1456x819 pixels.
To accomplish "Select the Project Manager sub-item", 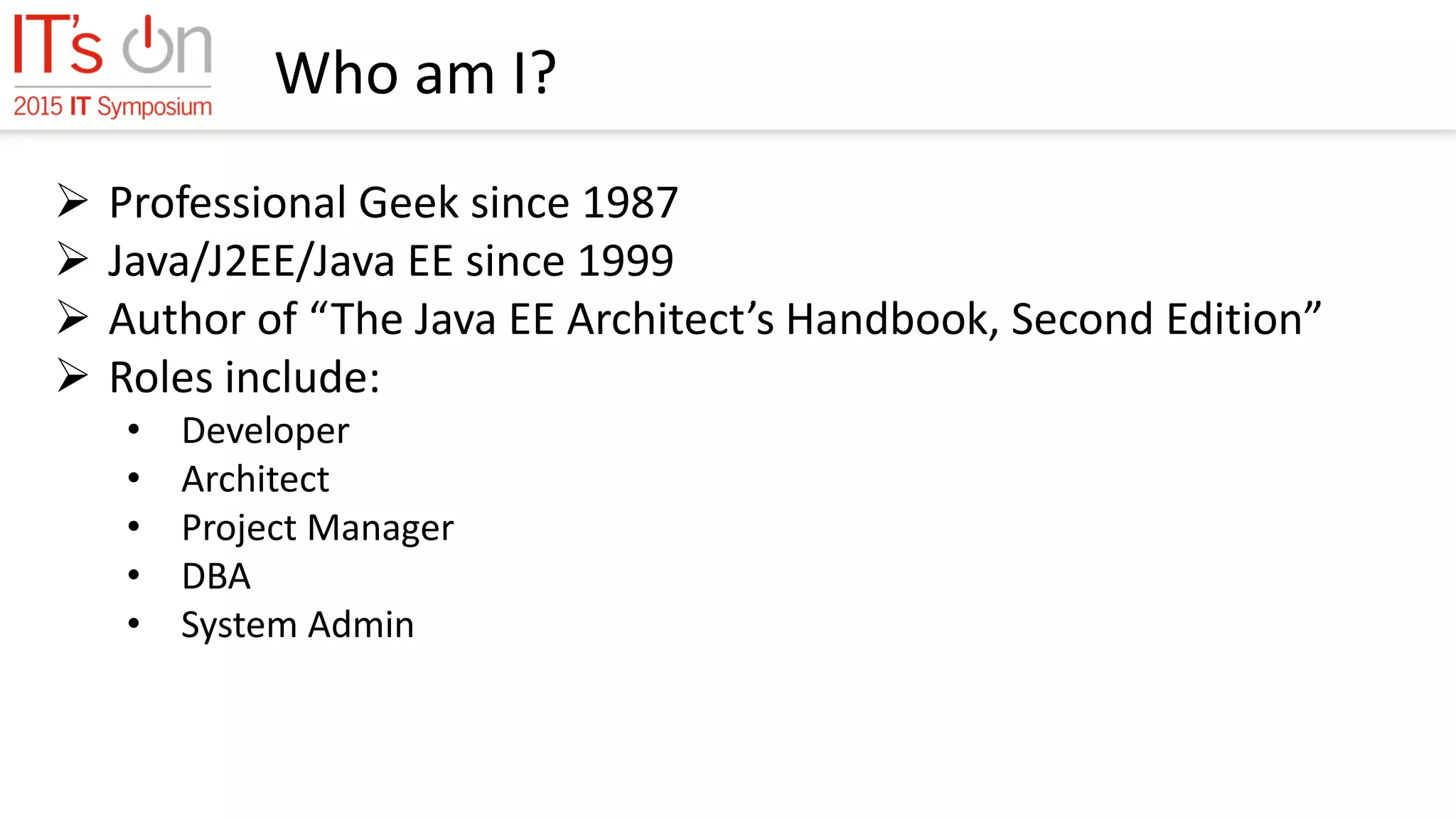I will pos(317,528).
